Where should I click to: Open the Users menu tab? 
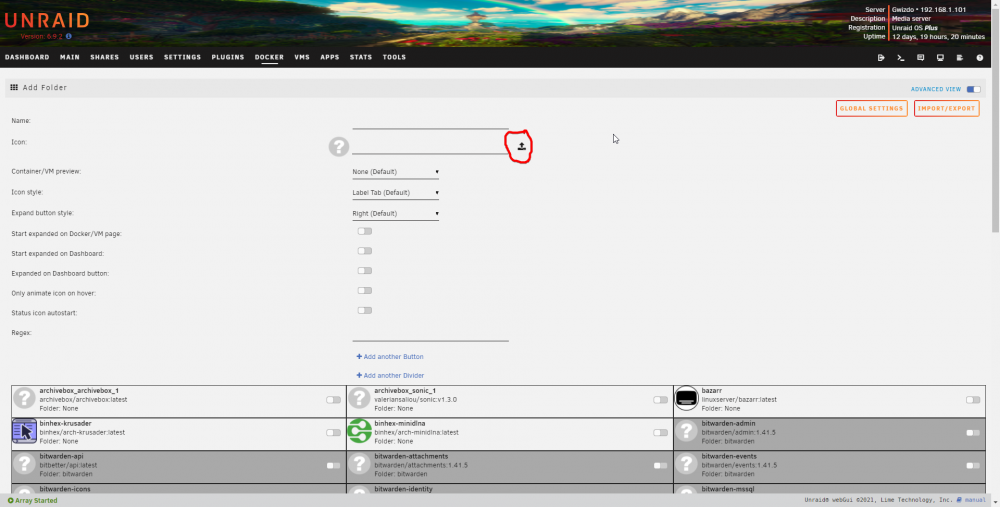point(142,57)
